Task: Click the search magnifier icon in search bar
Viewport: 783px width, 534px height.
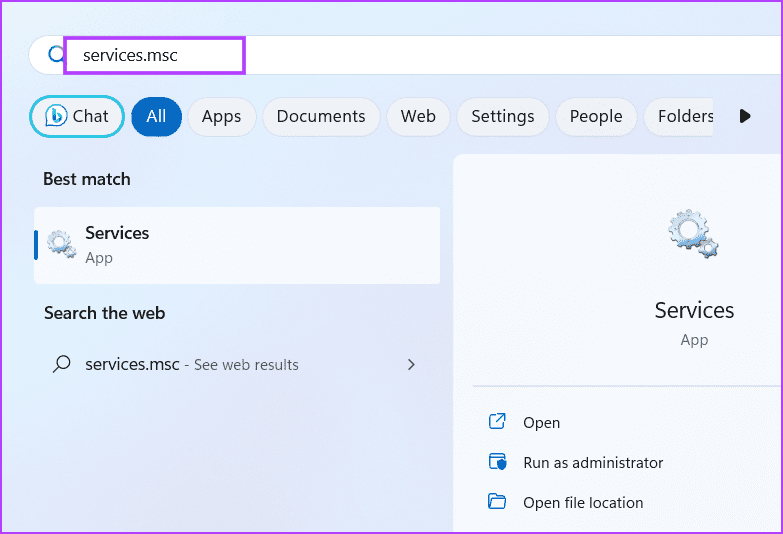Action: pos(55,54)
